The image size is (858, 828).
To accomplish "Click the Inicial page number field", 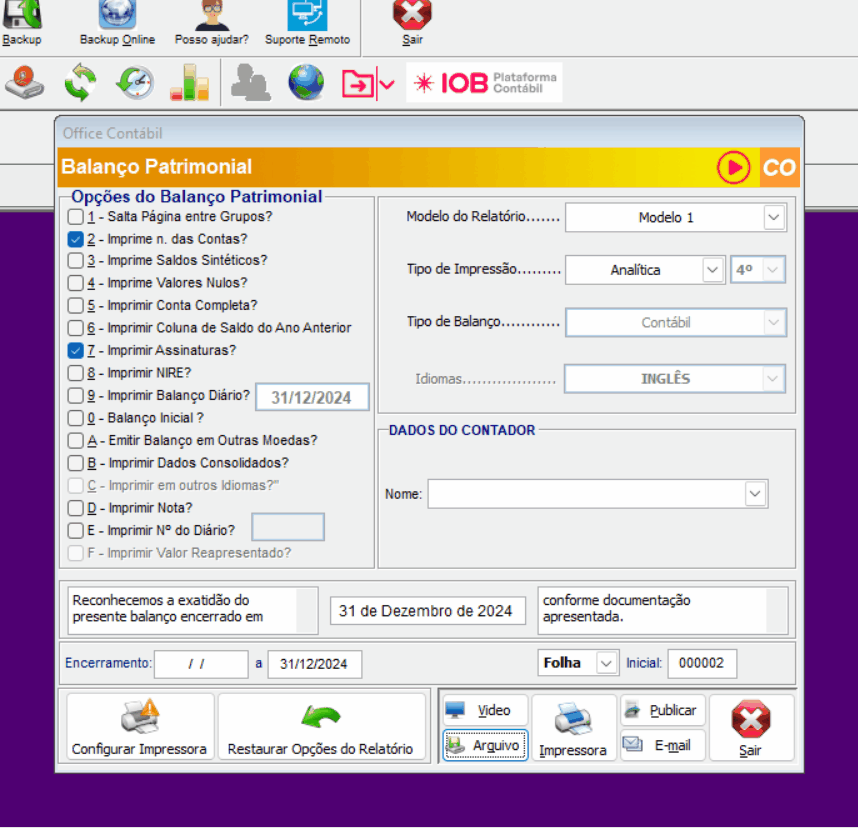I will [702, 663].
